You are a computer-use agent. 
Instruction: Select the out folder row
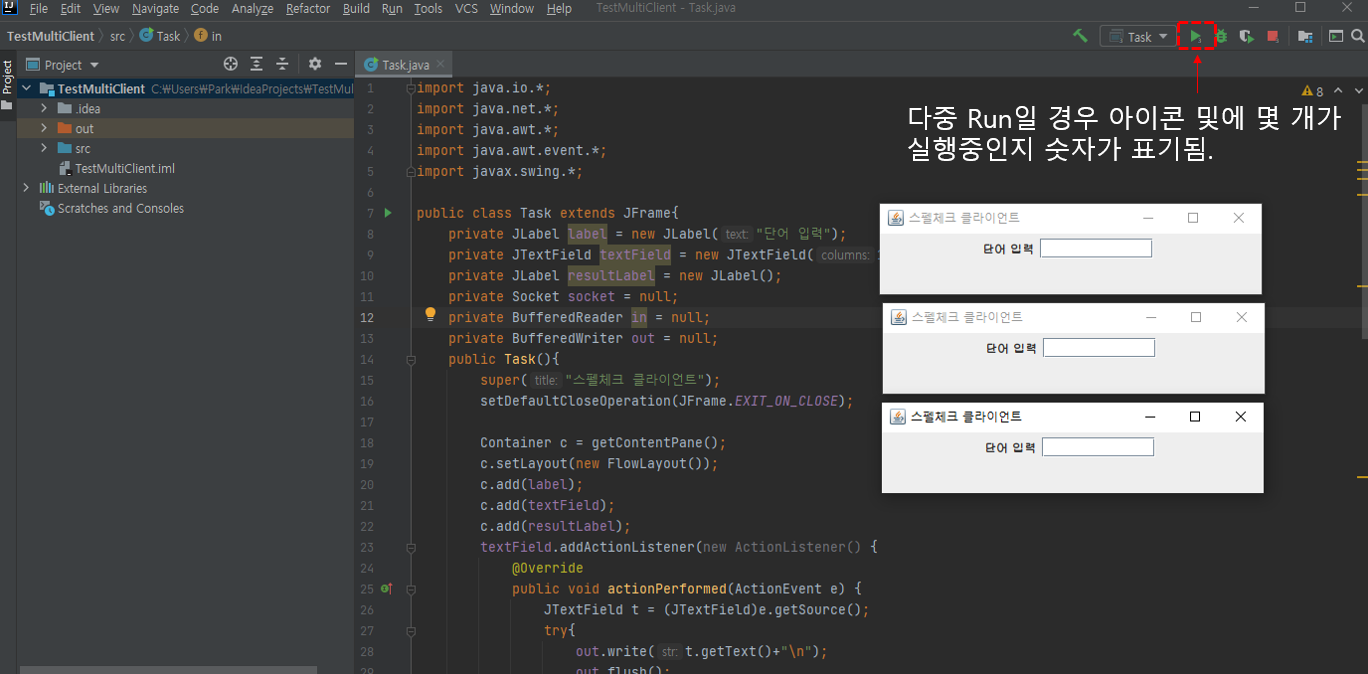coord(185,128)
